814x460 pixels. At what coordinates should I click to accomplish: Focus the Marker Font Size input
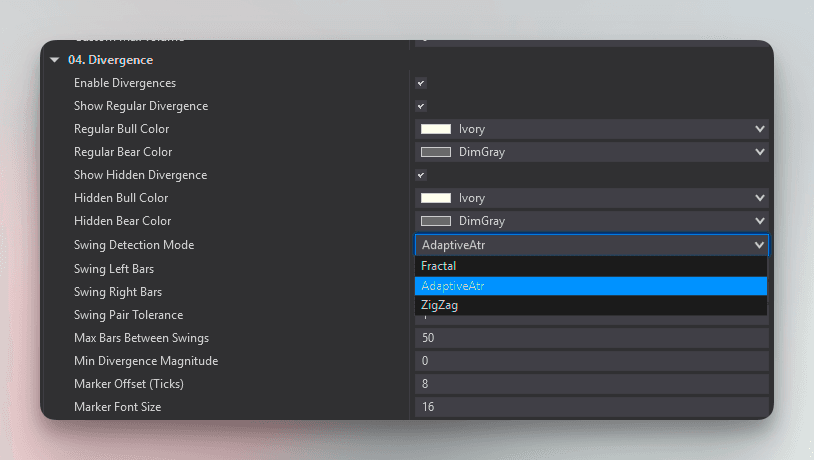click(590, 407)
